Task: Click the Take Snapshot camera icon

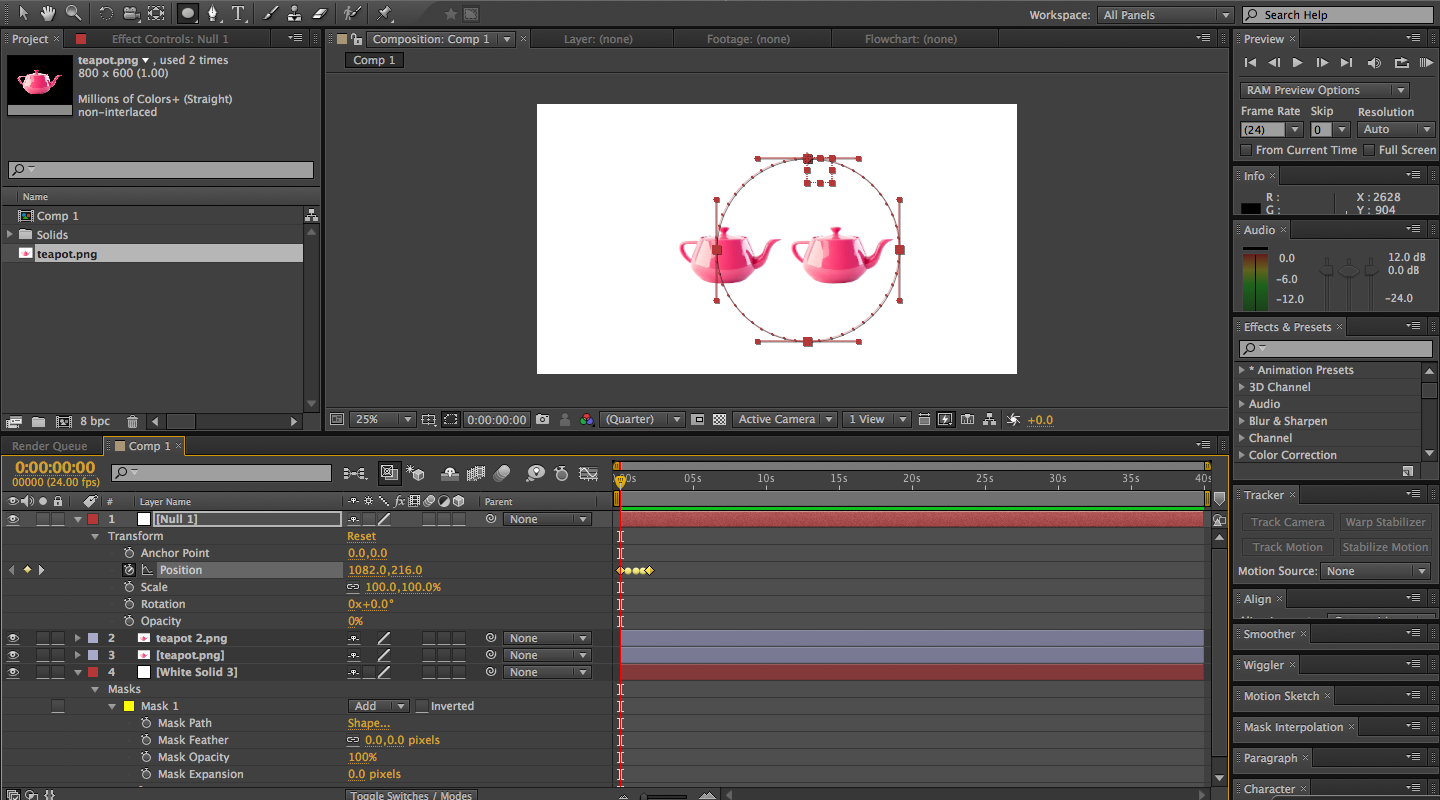Action: [x=542, y=420]
